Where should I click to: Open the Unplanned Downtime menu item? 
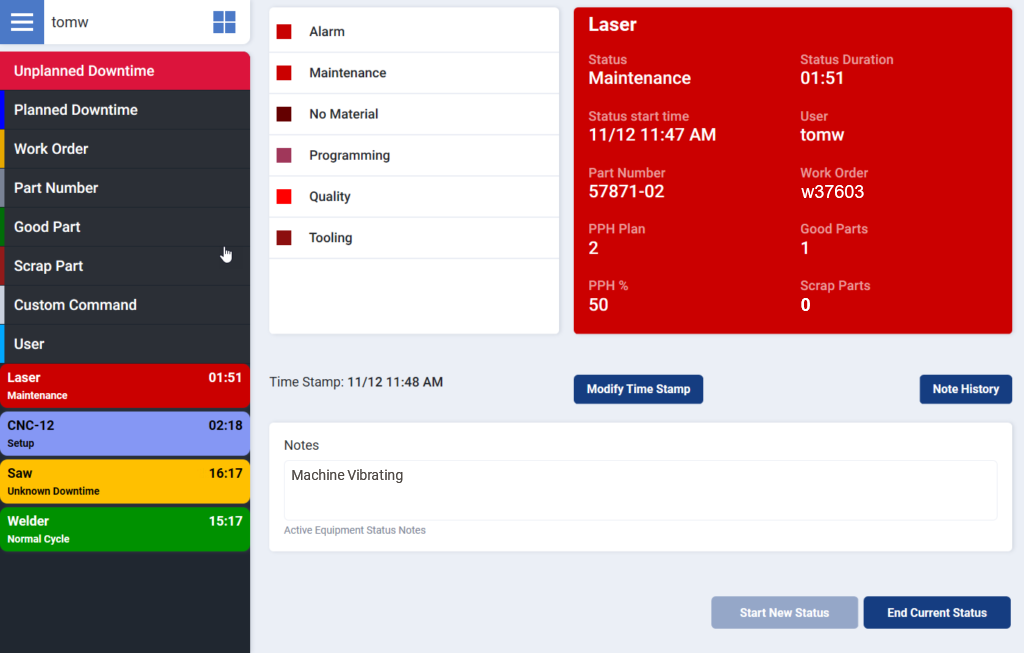point(125,71)
